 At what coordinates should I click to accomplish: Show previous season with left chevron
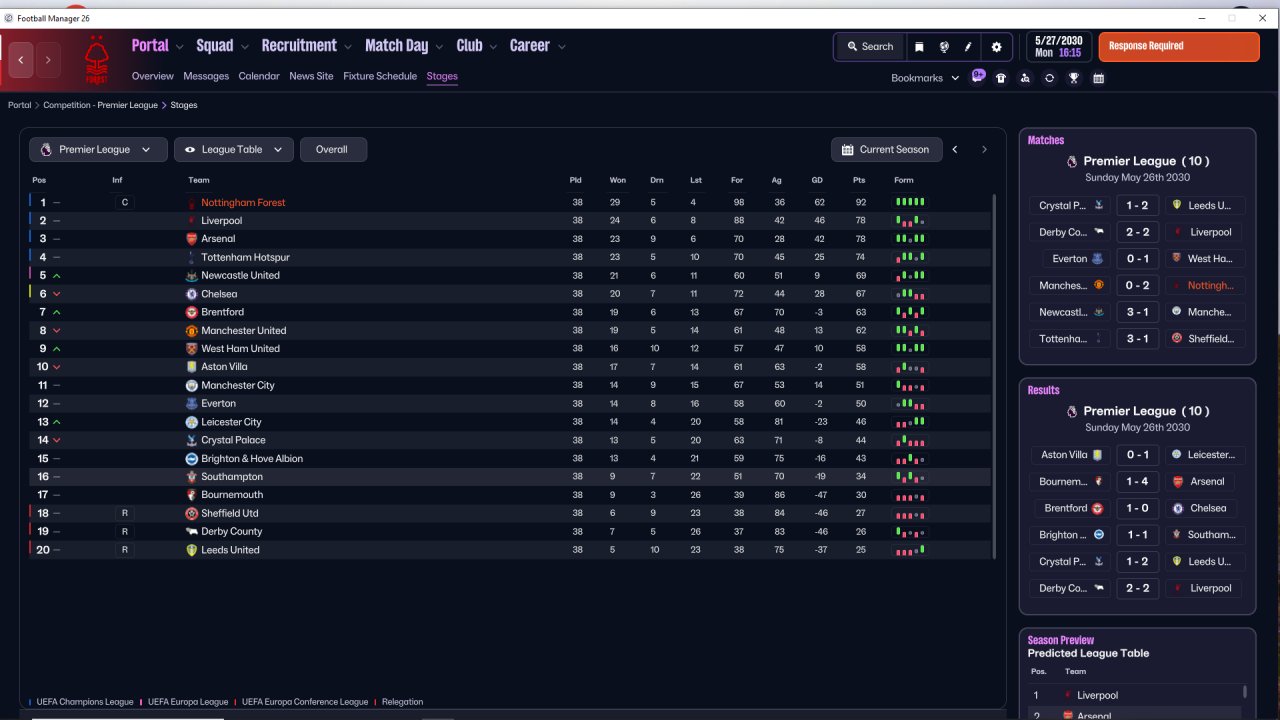click(x=955, y=150)
